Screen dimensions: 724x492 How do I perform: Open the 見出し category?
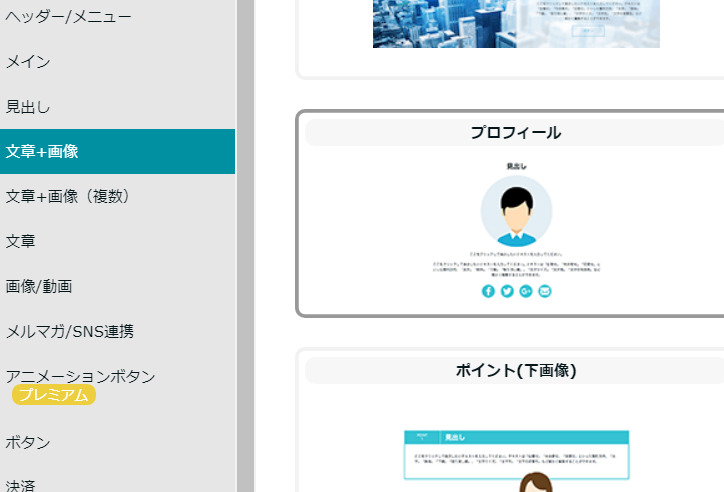point(28,107)
